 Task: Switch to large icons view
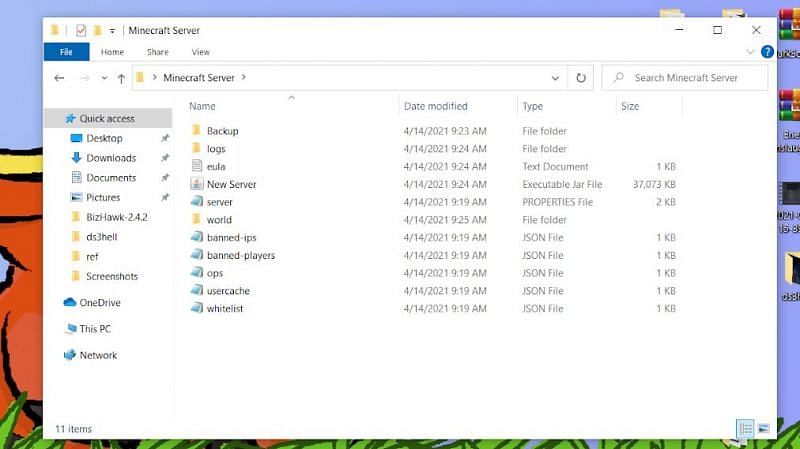pos(764,429)
